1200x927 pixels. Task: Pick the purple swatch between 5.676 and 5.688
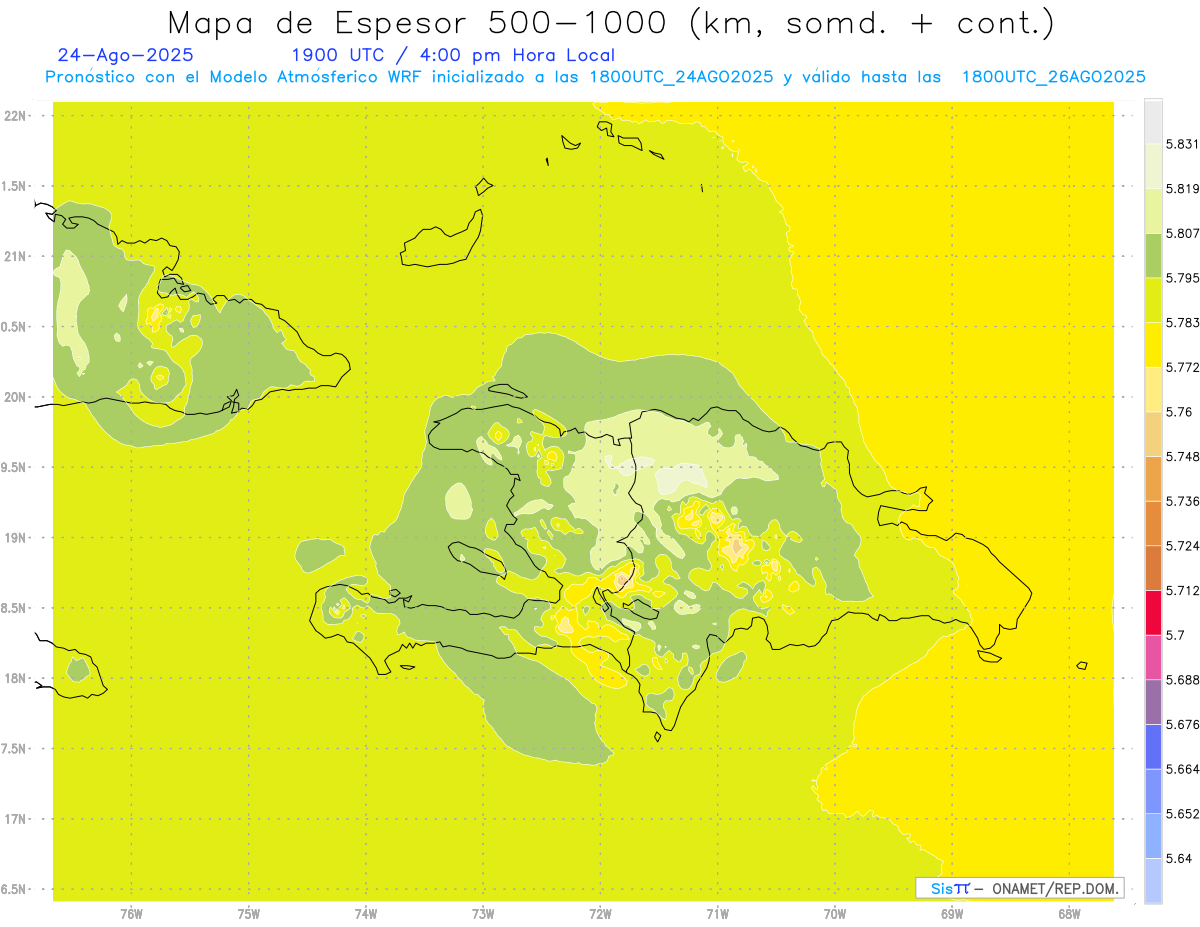(x=1153, y=702)
